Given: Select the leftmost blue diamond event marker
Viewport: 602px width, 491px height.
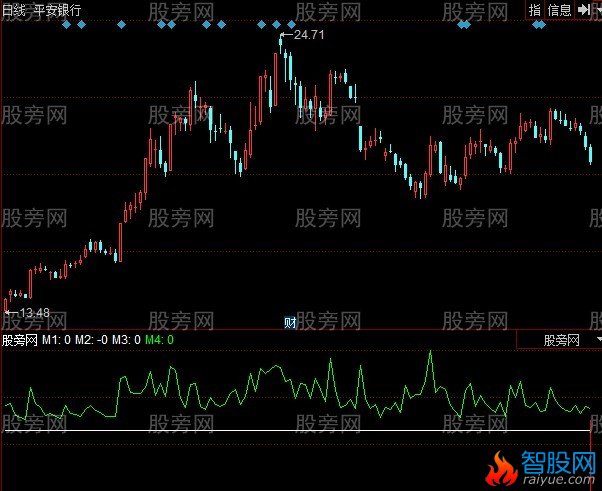Looking at the screenshot, I should 67,25.
